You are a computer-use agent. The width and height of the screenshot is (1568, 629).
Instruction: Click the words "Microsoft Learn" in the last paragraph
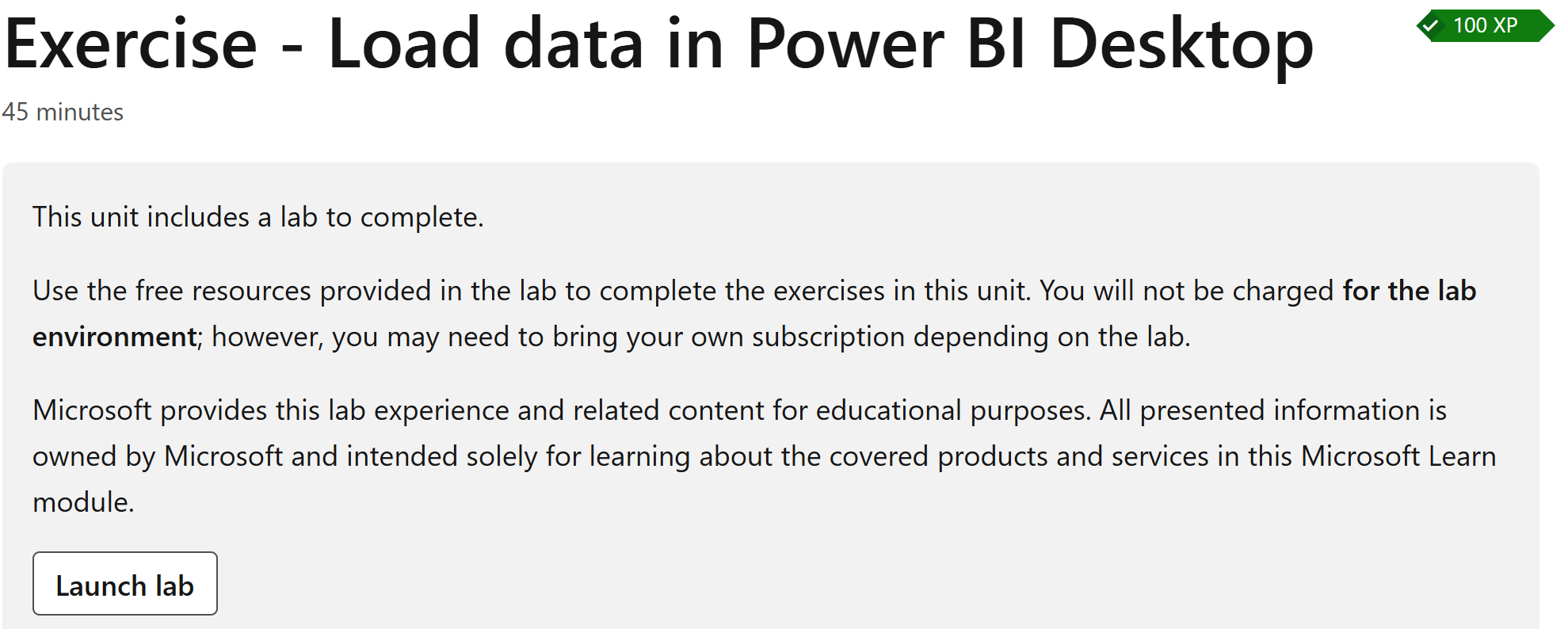click(1398, 456)
